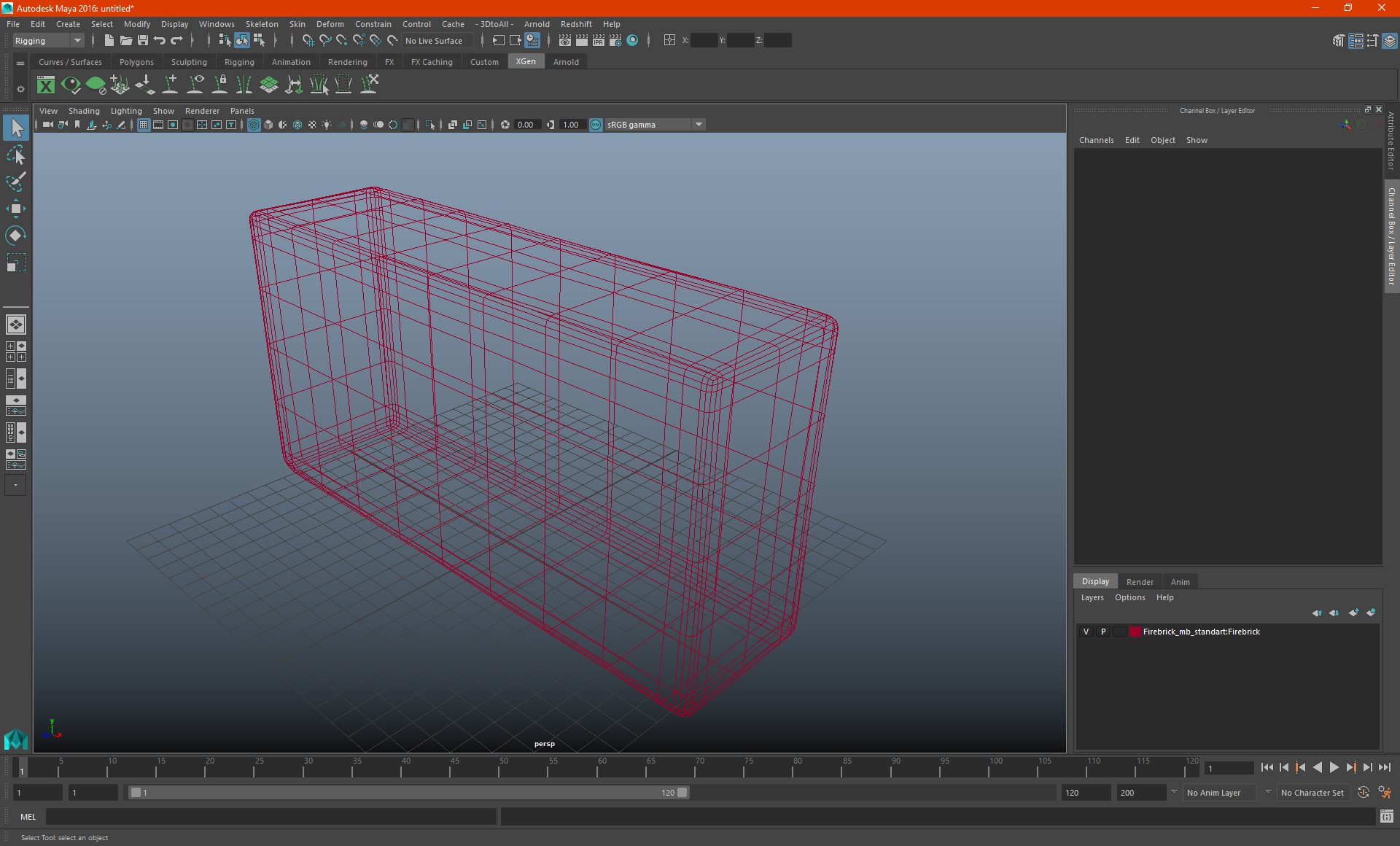Click the Render tab in Channel Box
The height and width of the screenshot is (846, 1400).
pyautogui.click(x=1140, y=581)
